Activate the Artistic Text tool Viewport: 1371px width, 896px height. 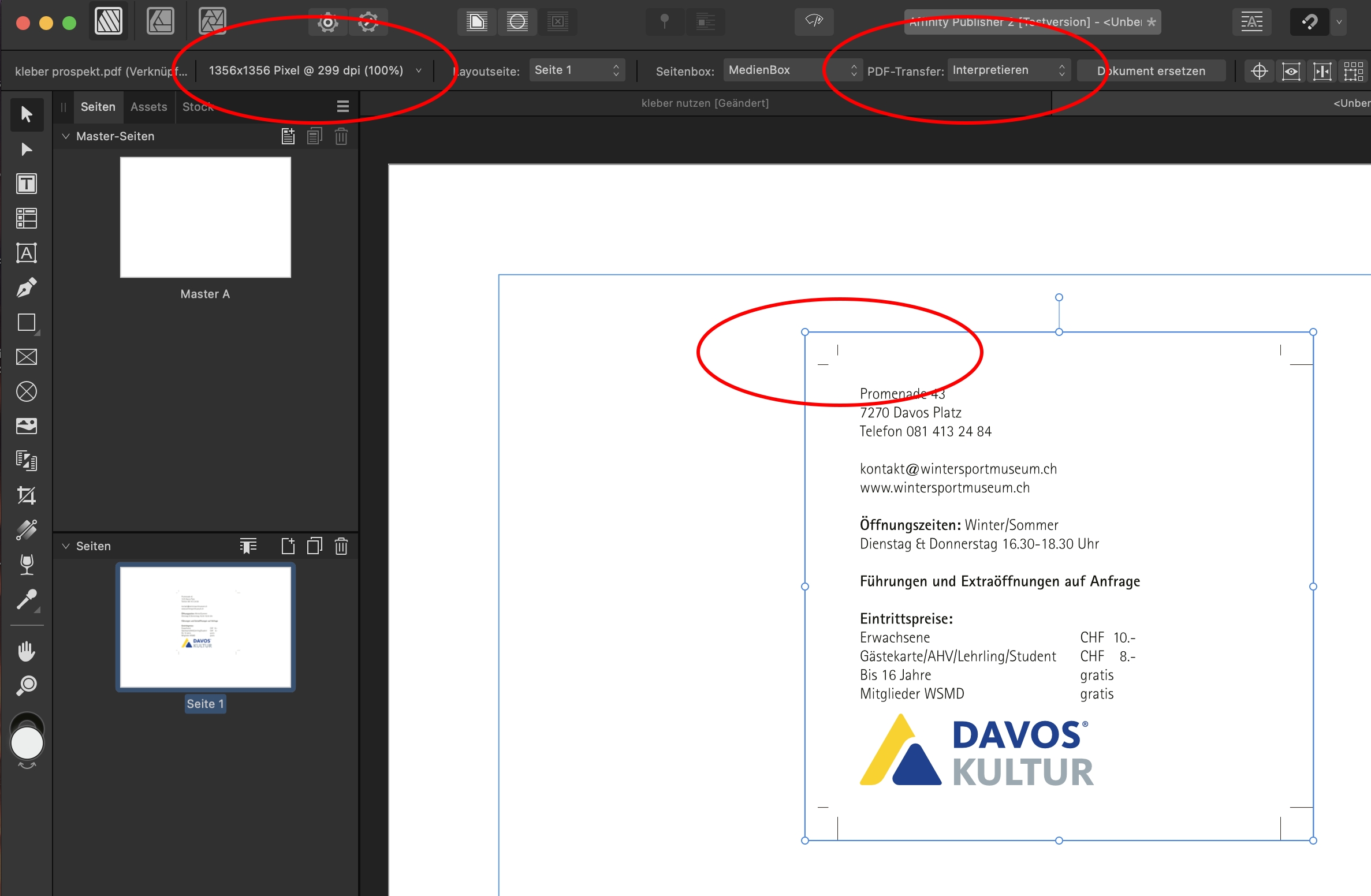coord(27,253)
